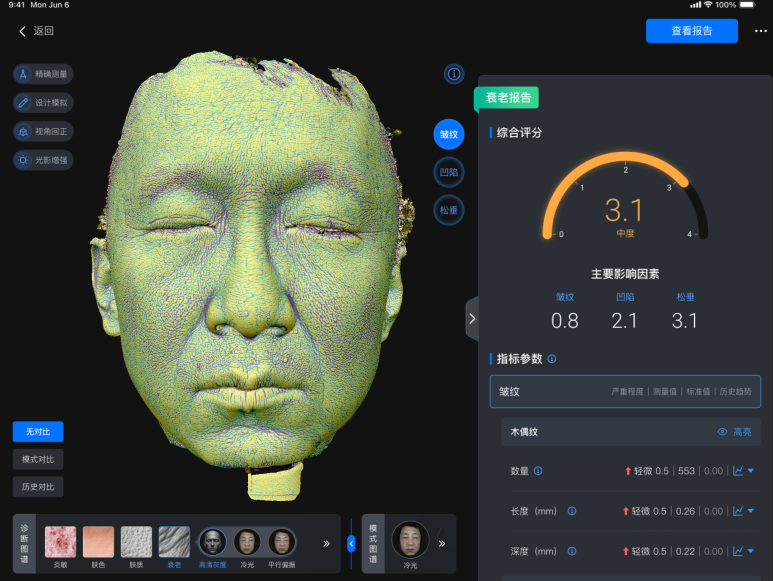Select 冷光 mode in diagnostic strip
This screenshot has height=581, width=773.
pos(247,547)
